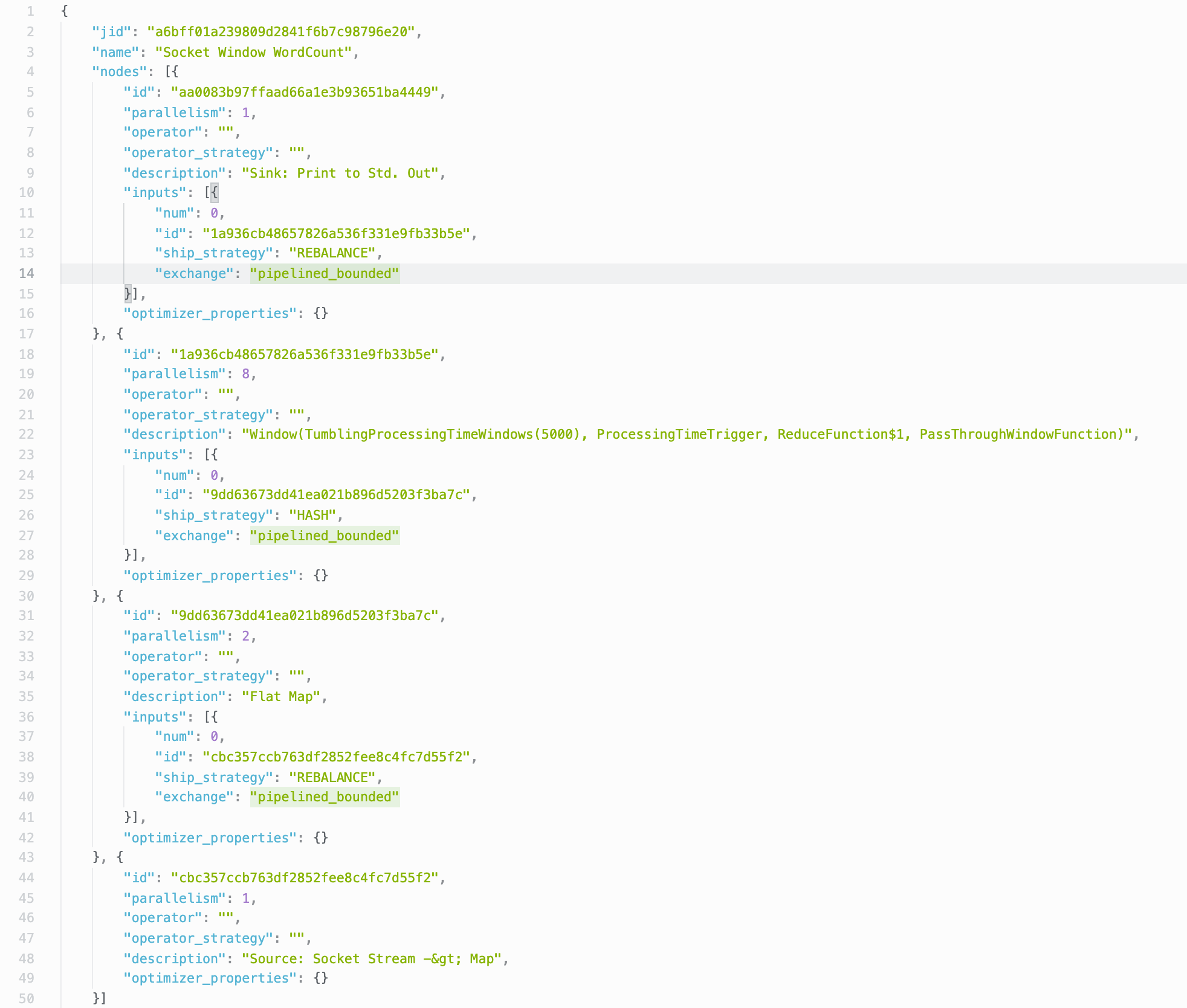The image size is (1187, 1008).
Task: Click the "operator_strategy" key on line 47
Action: click(198, 939)
